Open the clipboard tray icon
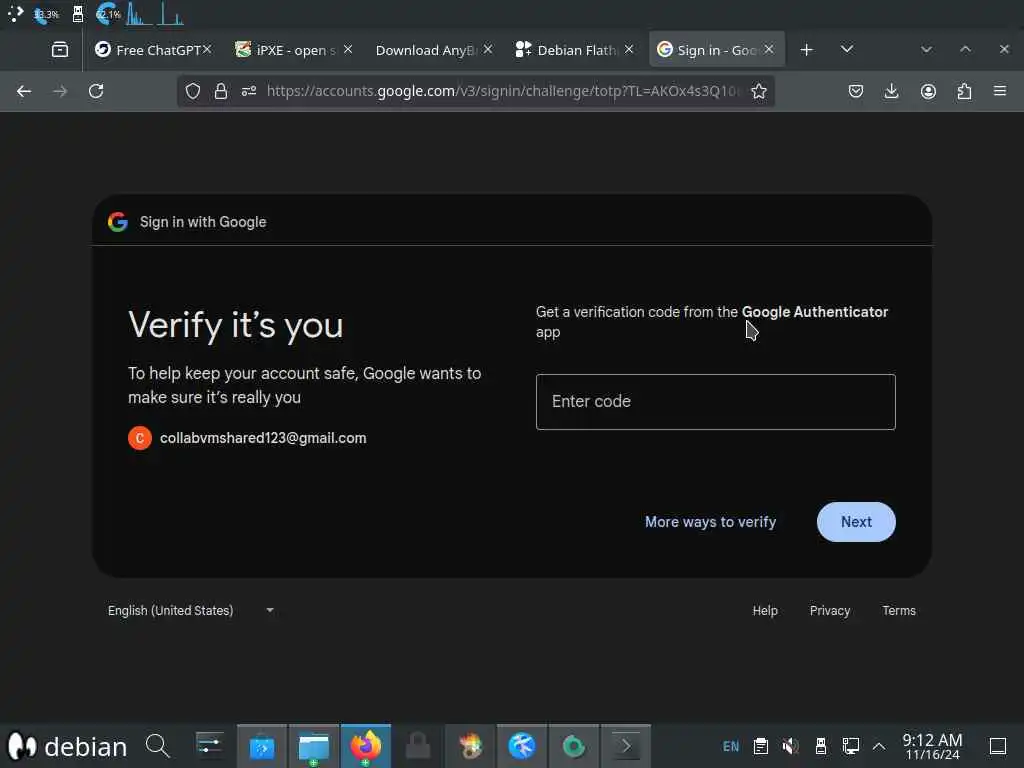1024x768 pixels. tap(761, 746)
